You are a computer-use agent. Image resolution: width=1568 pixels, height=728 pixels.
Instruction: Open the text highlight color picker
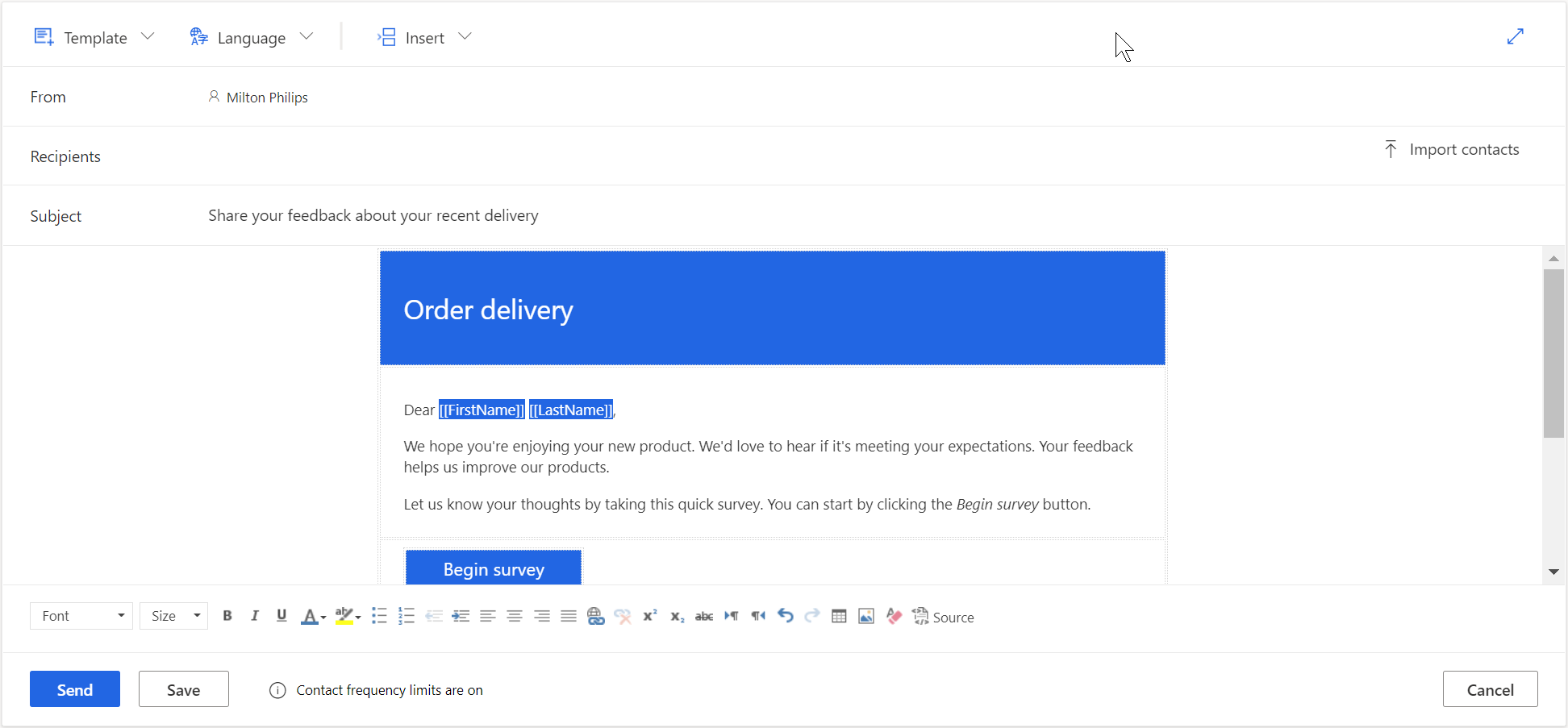(x=345, y=616)
